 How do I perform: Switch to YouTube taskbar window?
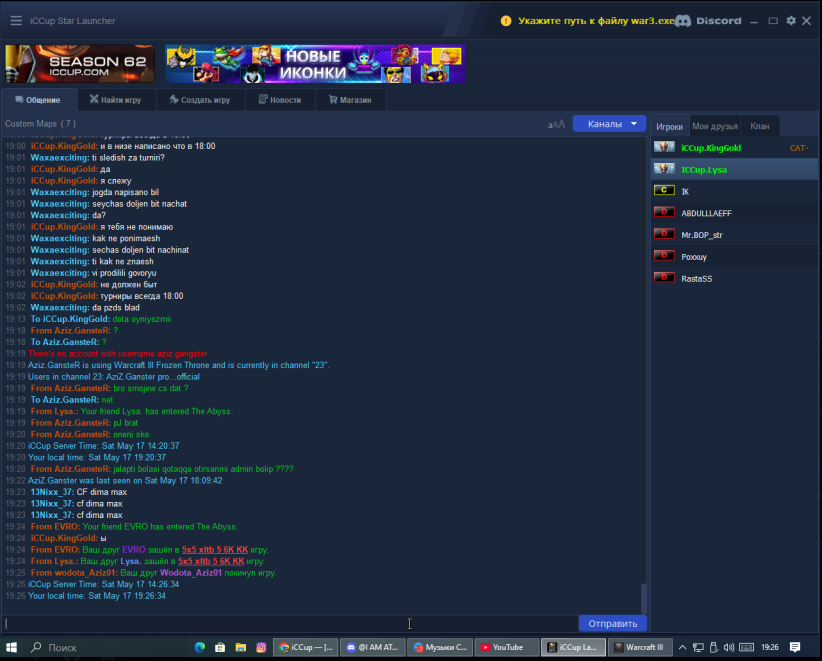[x=507, y=647]
